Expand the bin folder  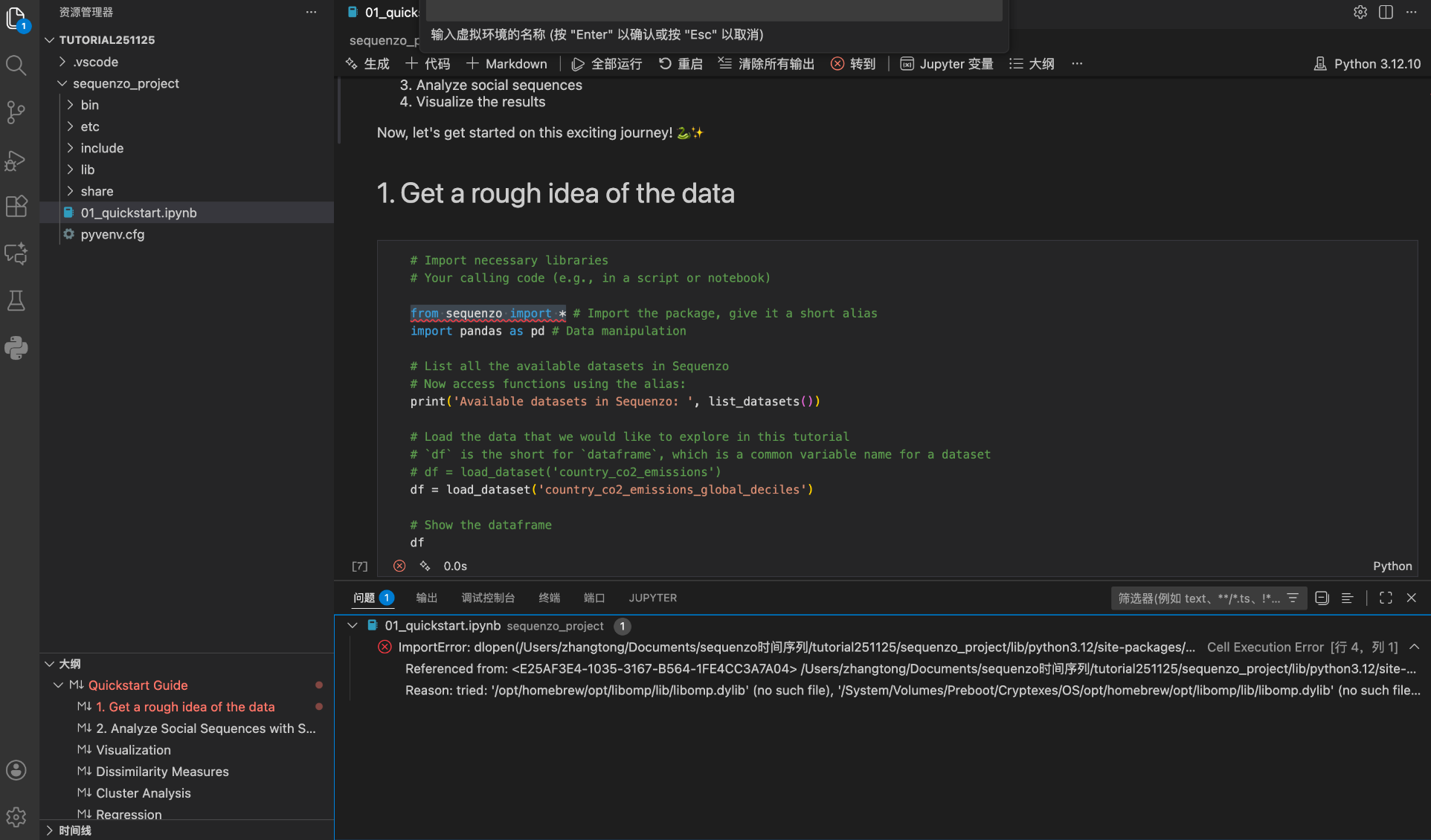pyautogui.click(x=89, y=105)
